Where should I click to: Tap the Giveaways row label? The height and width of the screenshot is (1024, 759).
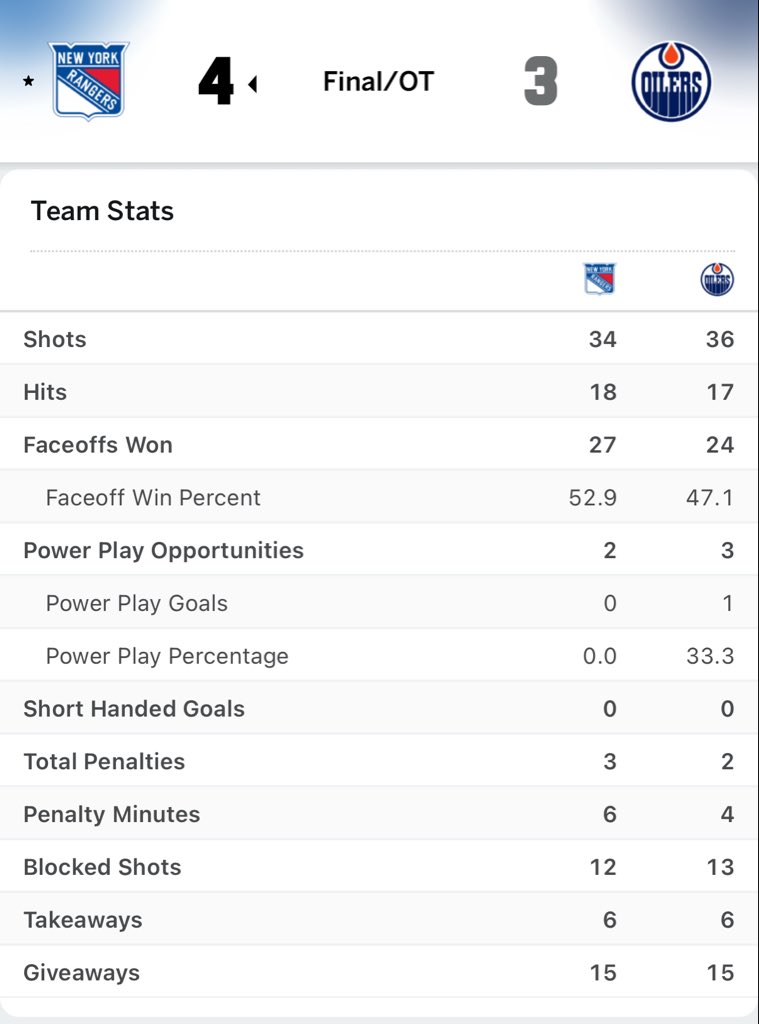click(81, 973)
